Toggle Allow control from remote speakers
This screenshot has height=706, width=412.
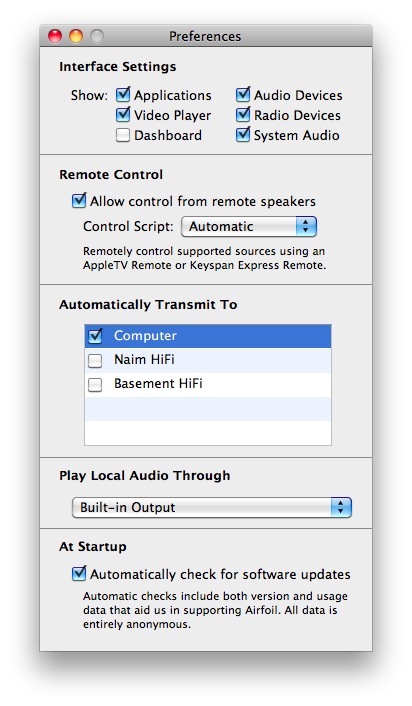click(x=79, y=201)
